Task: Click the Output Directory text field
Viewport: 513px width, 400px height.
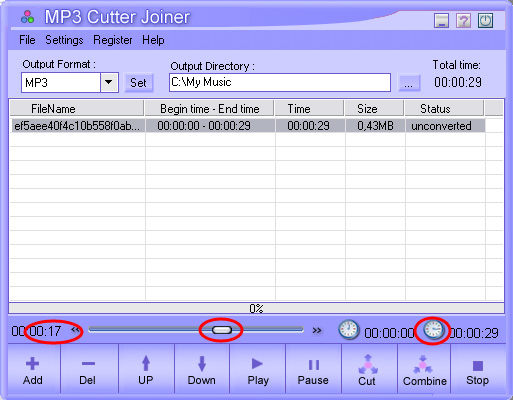Action: click(280, 82)
